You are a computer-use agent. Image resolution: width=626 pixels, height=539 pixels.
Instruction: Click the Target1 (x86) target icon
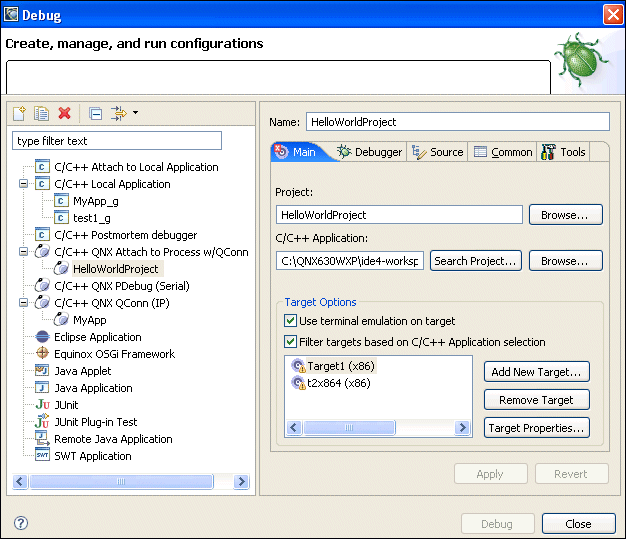(x=298, y=366)
